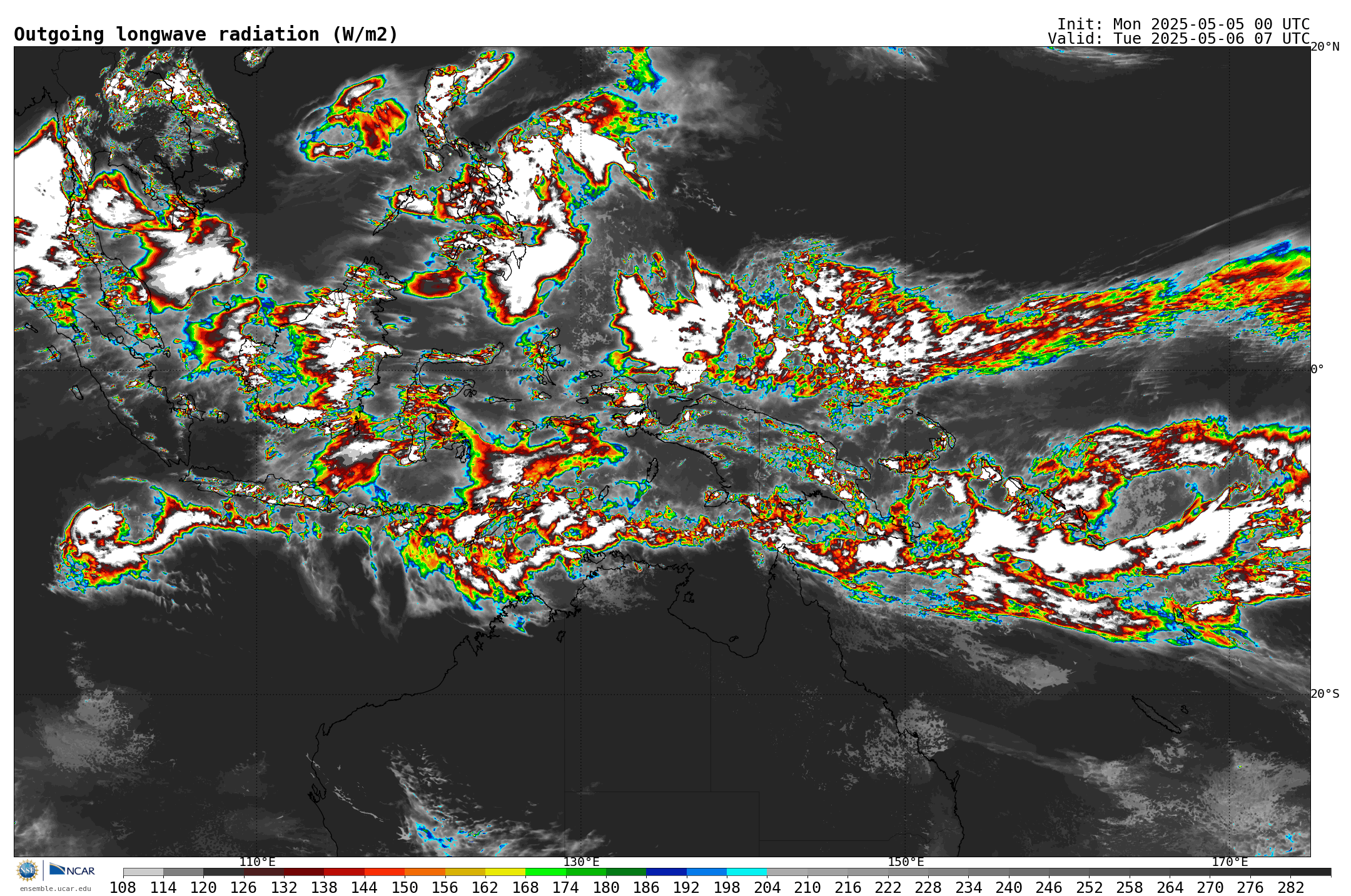Click the 168 colorbar value

coord(525,888)
